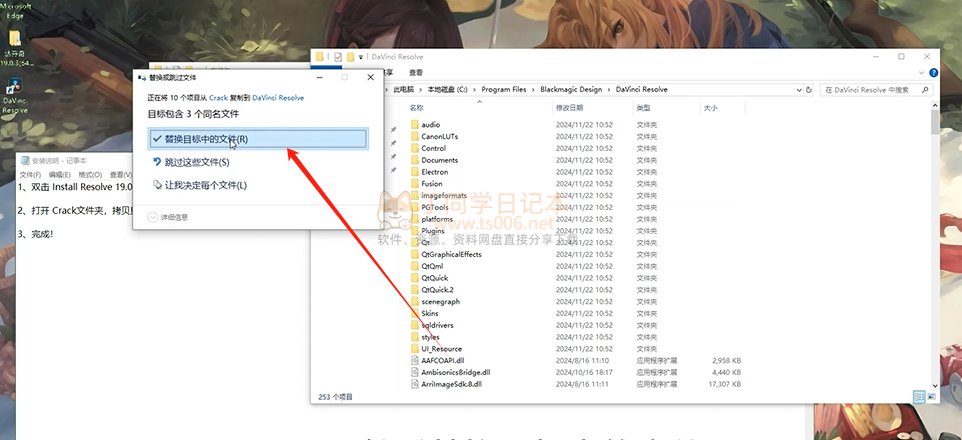Screen dimensions: 962x440
Task: Select the Skins folder name
Action: pyautogui.click(x=429, y=313)
